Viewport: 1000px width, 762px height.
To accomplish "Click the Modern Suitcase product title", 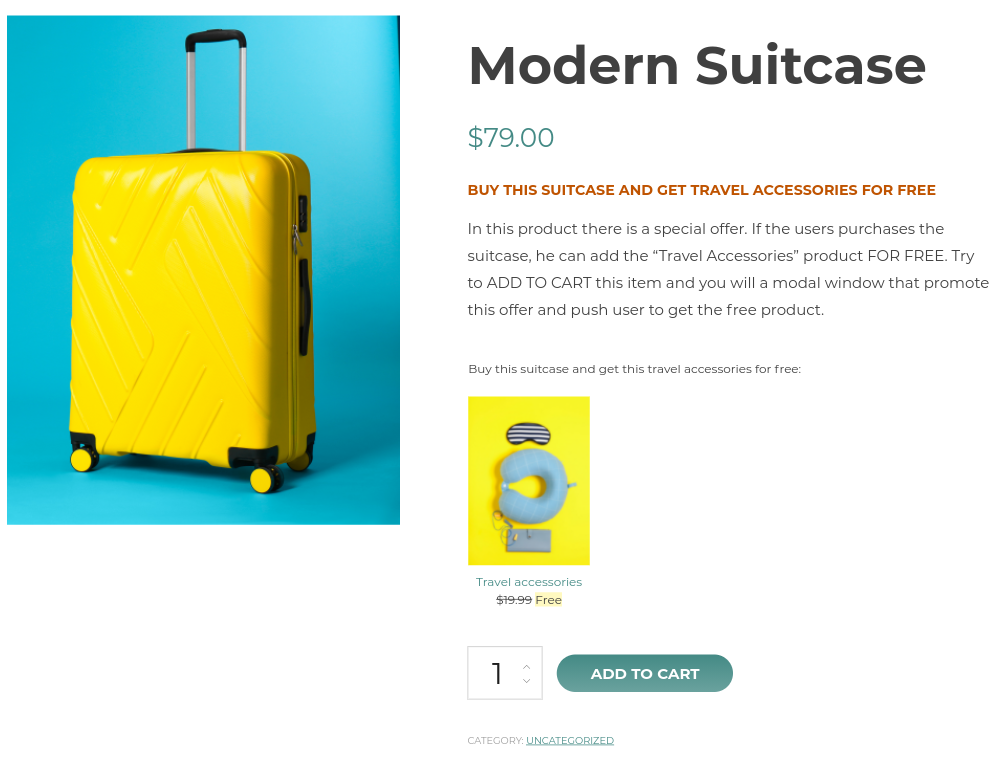I will click(696, 66).
